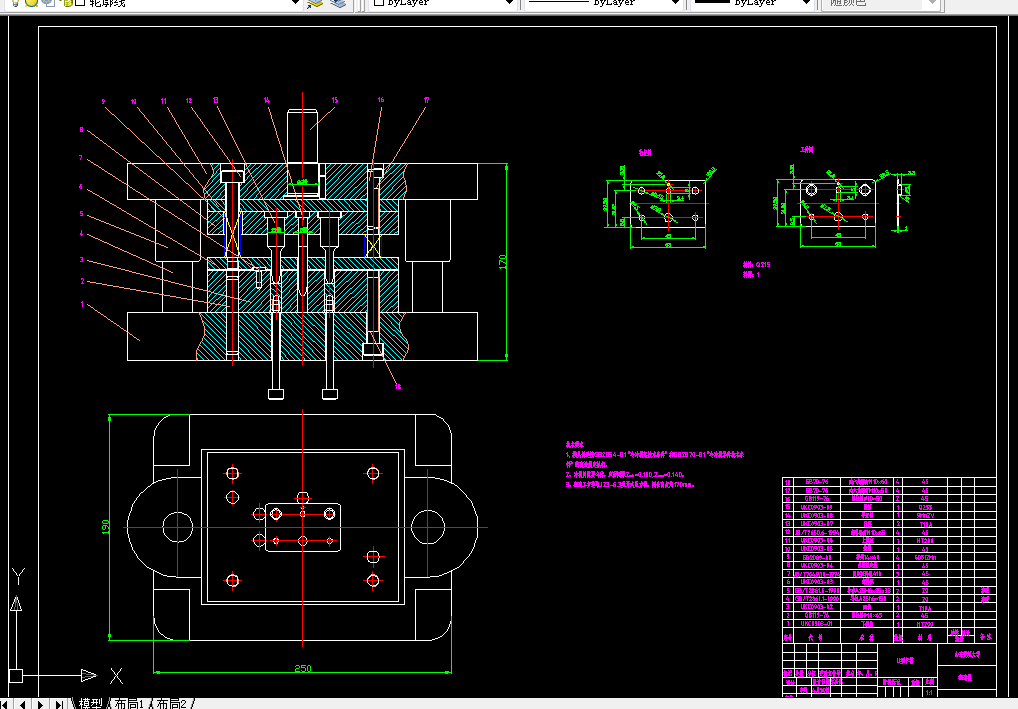This screenshot has height=709, width=1018.
Task: Select the JB/T7650.6-1994 standard cell
Action: pyautogui.click(x=817, y=532)
